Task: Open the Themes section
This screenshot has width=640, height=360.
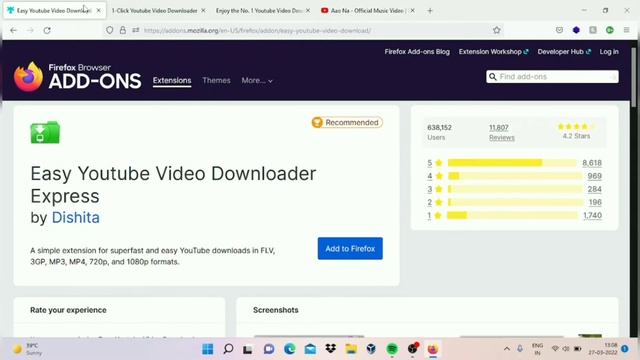Action: click(x=216, y=80)
